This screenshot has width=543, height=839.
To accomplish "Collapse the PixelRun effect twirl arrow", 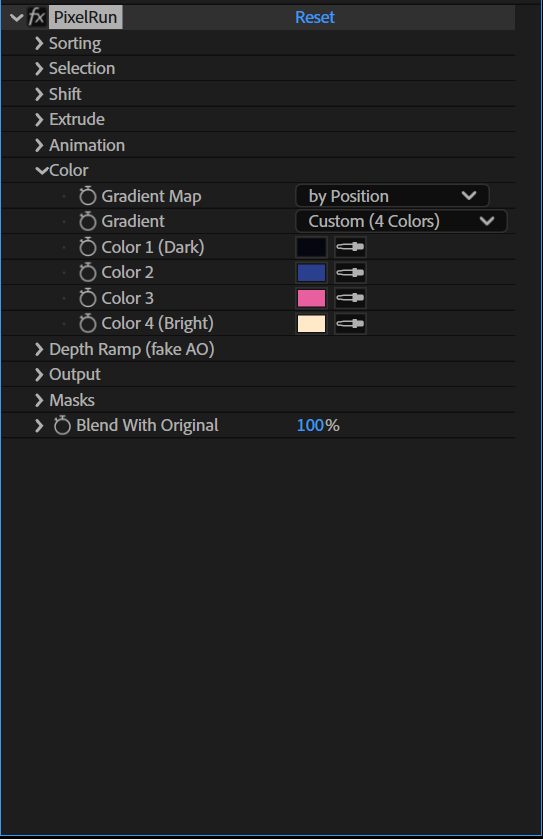I will pos(17,18).
